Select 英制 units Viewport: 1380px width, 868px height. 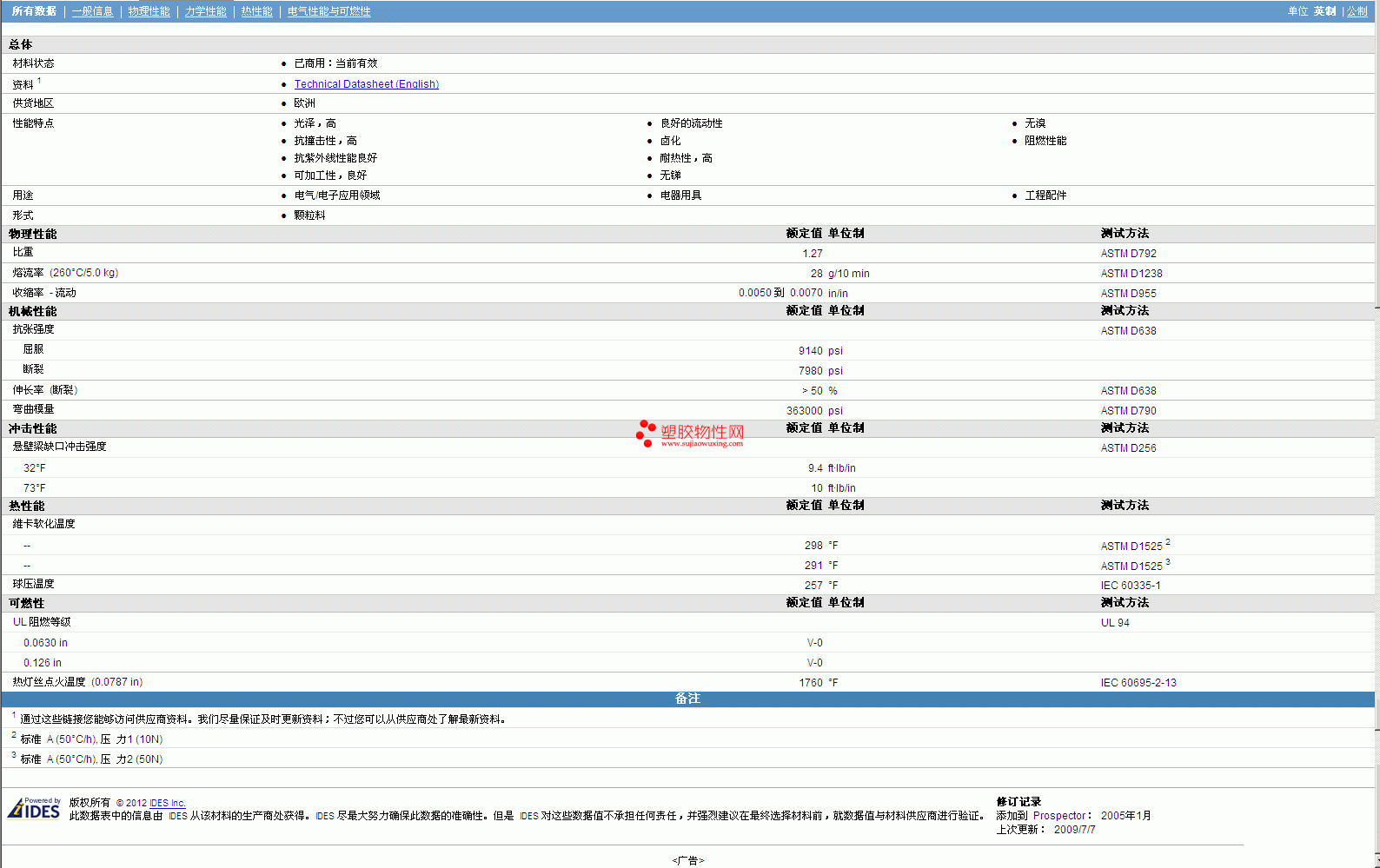1324,11
